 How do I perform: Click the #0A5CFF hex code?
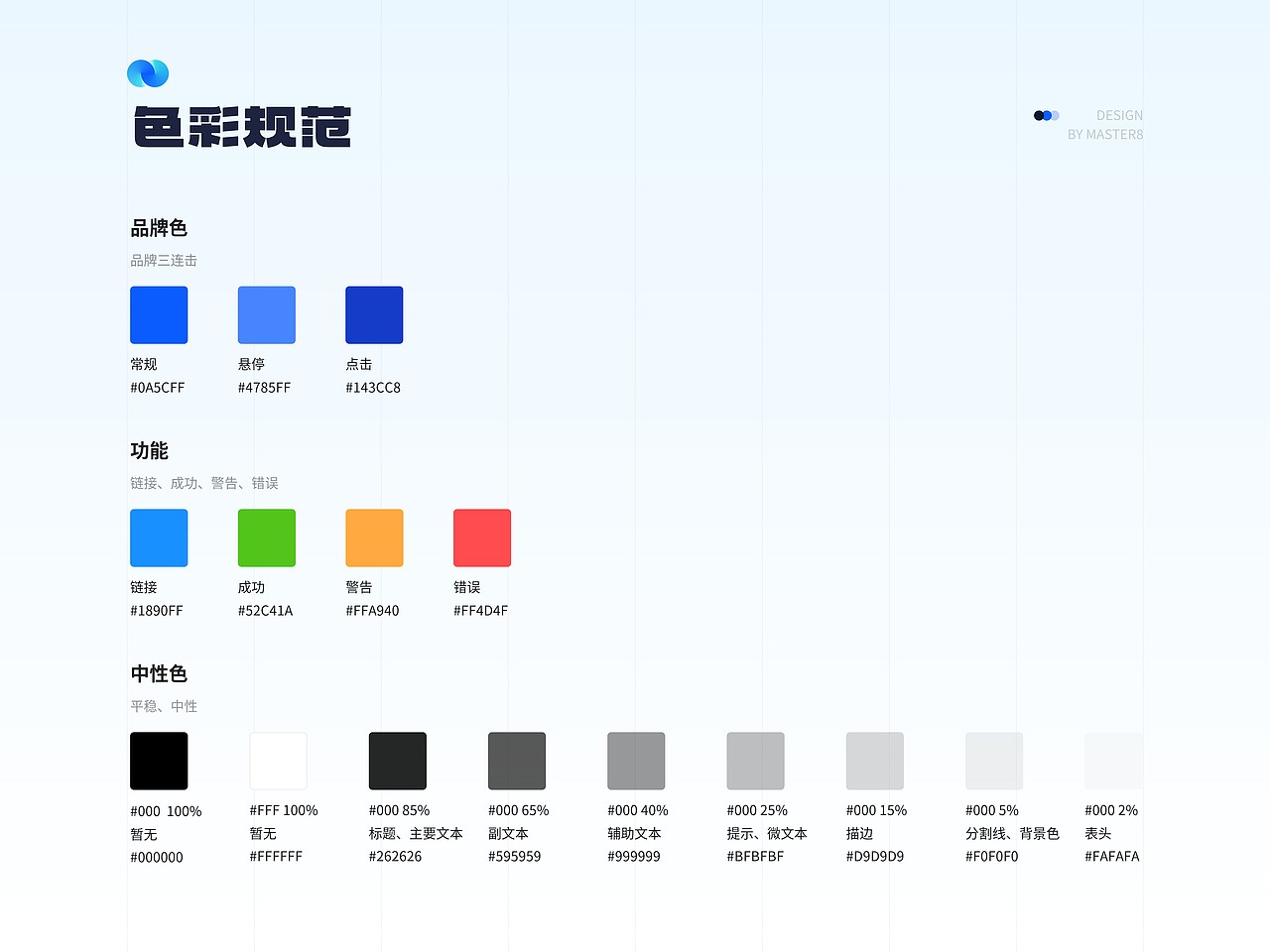click(158, 388)
